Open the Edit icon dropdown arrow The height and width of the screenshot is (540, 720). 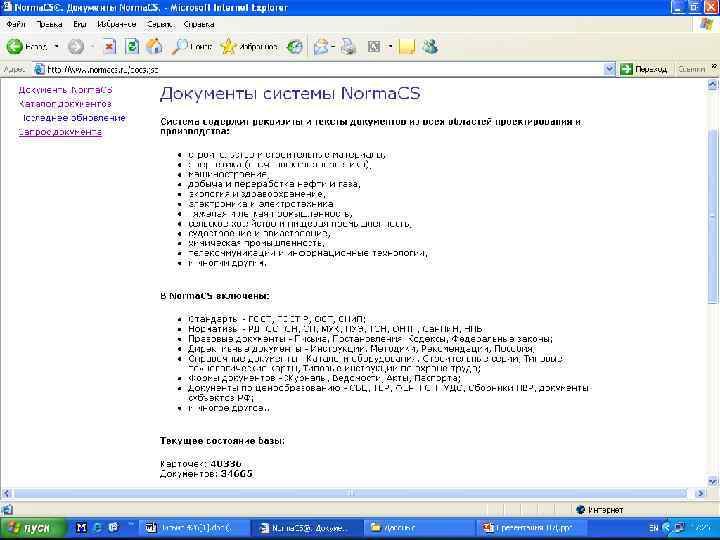pyautogui.click(x=390, y=46)
